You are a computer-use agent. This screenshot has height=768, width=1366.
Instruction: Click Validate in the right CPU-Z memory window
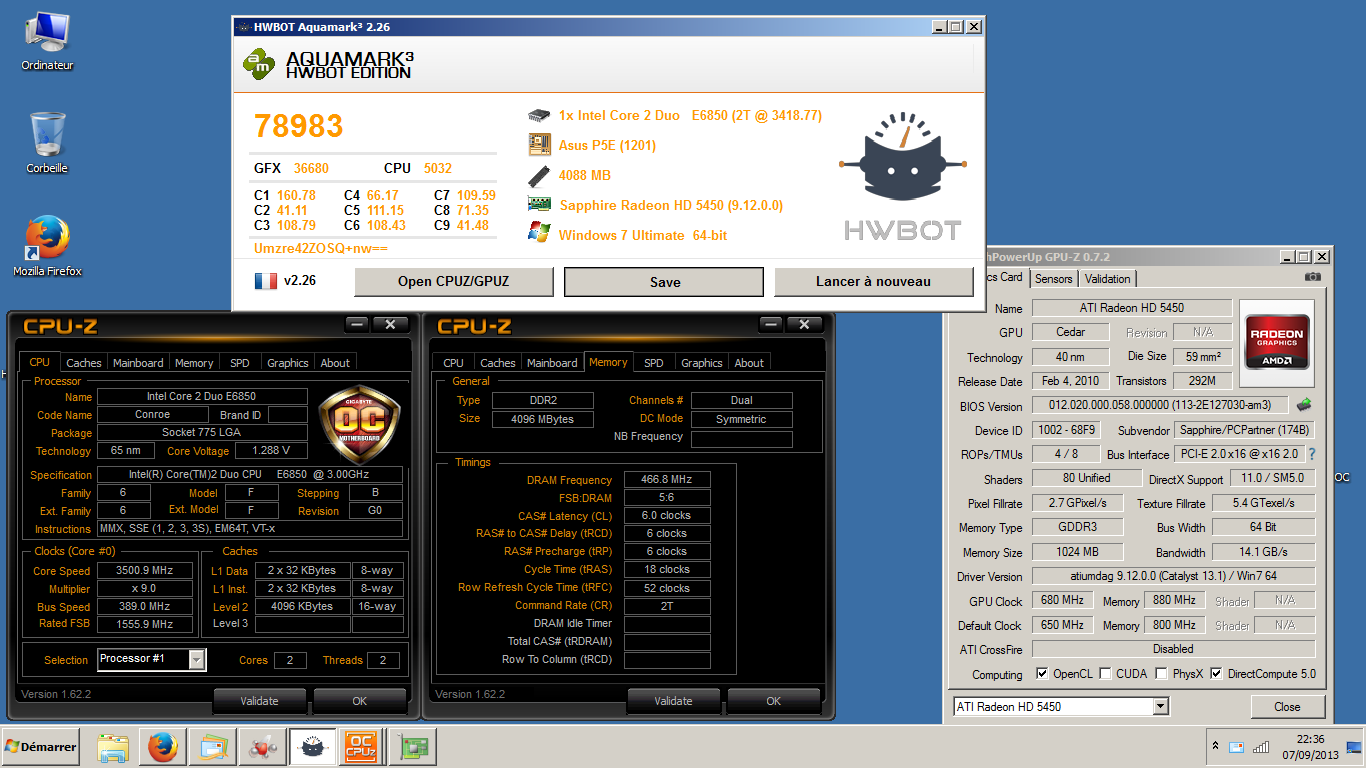point(673,701)
